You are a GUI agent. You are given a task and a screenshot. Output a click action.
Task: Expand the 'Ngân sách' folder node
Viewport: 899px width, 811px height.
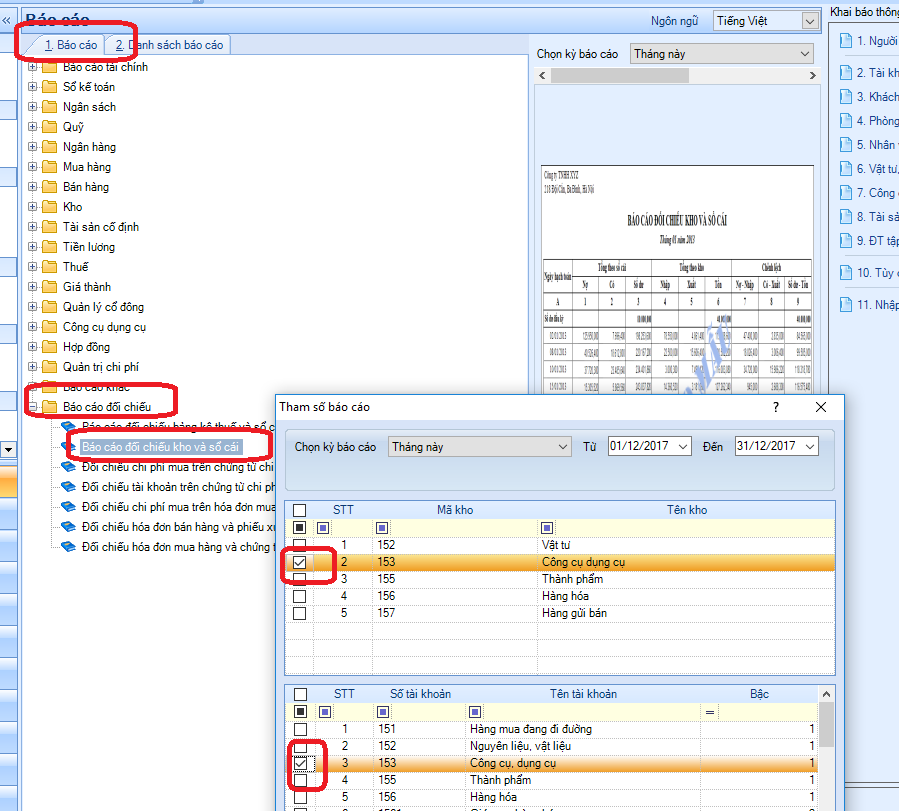(x=33, y=107)
